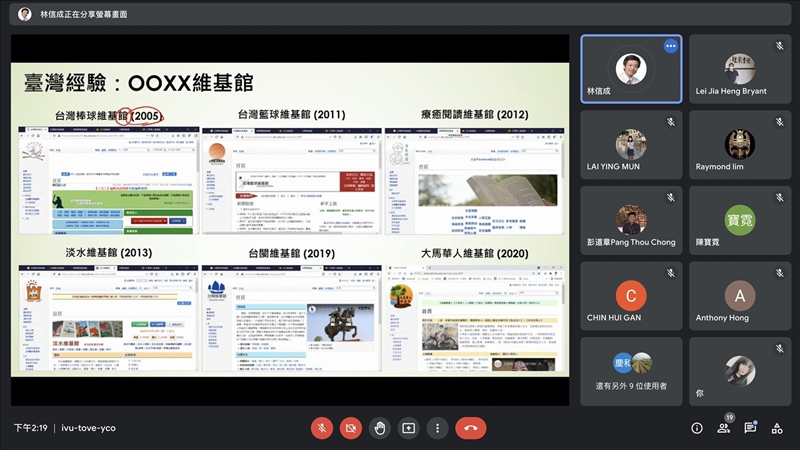Open more options three-dot menu
Screen dimensions: 800x450
coord(437,428)
